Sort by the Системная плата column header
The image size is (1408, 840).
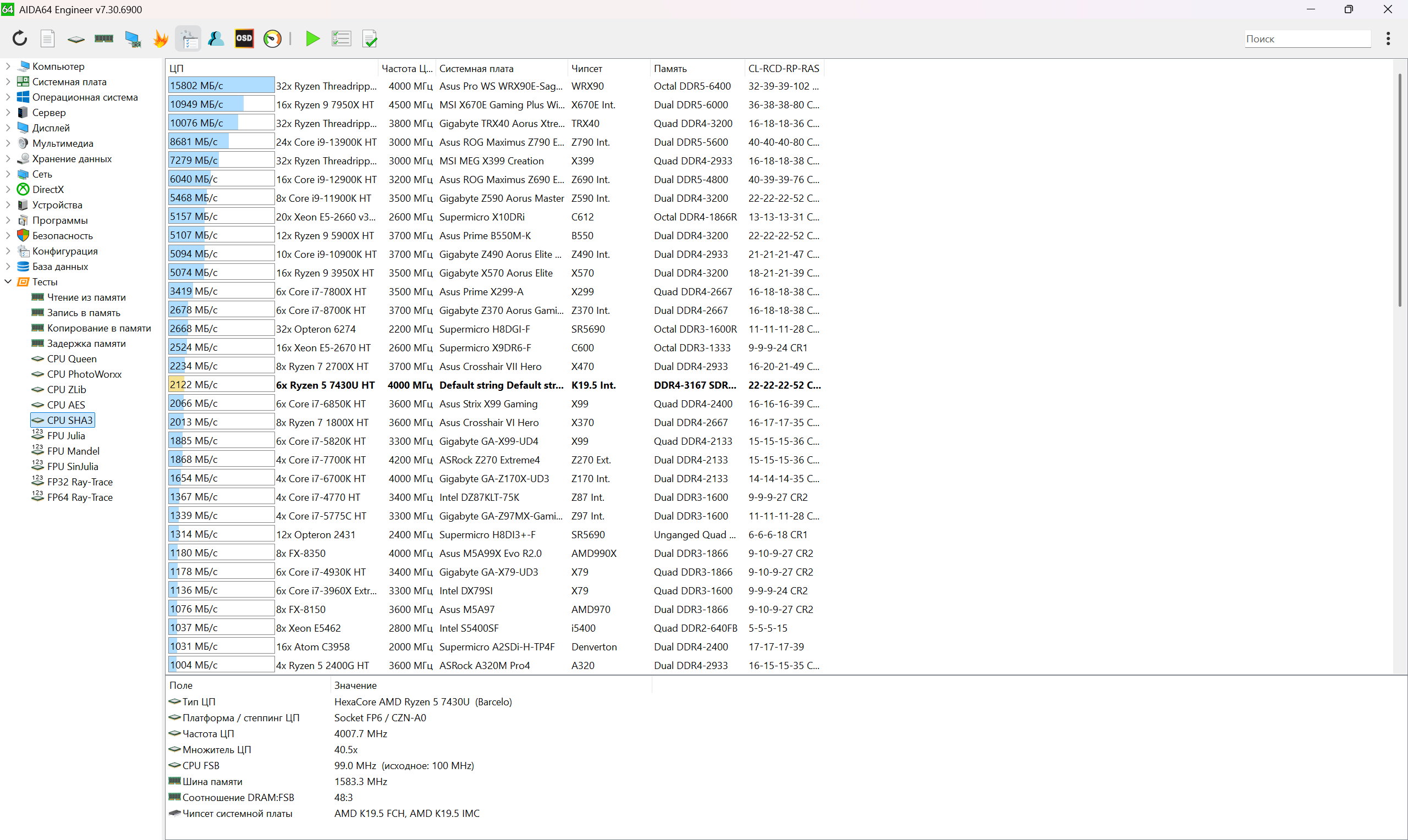point(501,68)
